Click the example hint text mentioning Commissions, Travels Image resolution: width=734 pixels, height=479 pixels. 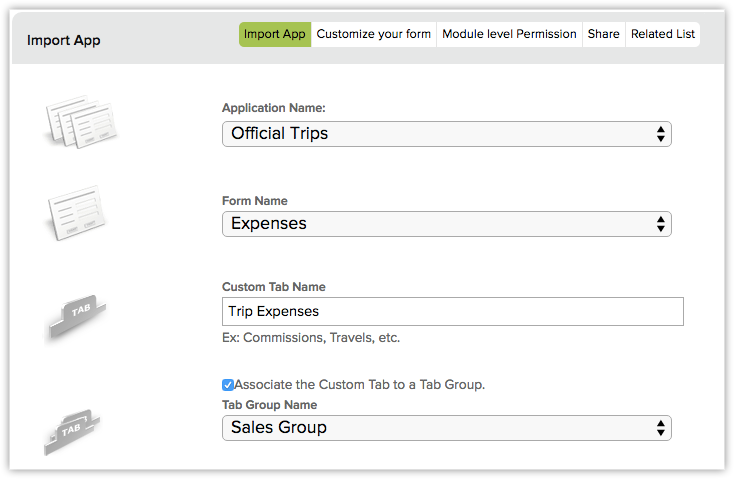point(311,338)
